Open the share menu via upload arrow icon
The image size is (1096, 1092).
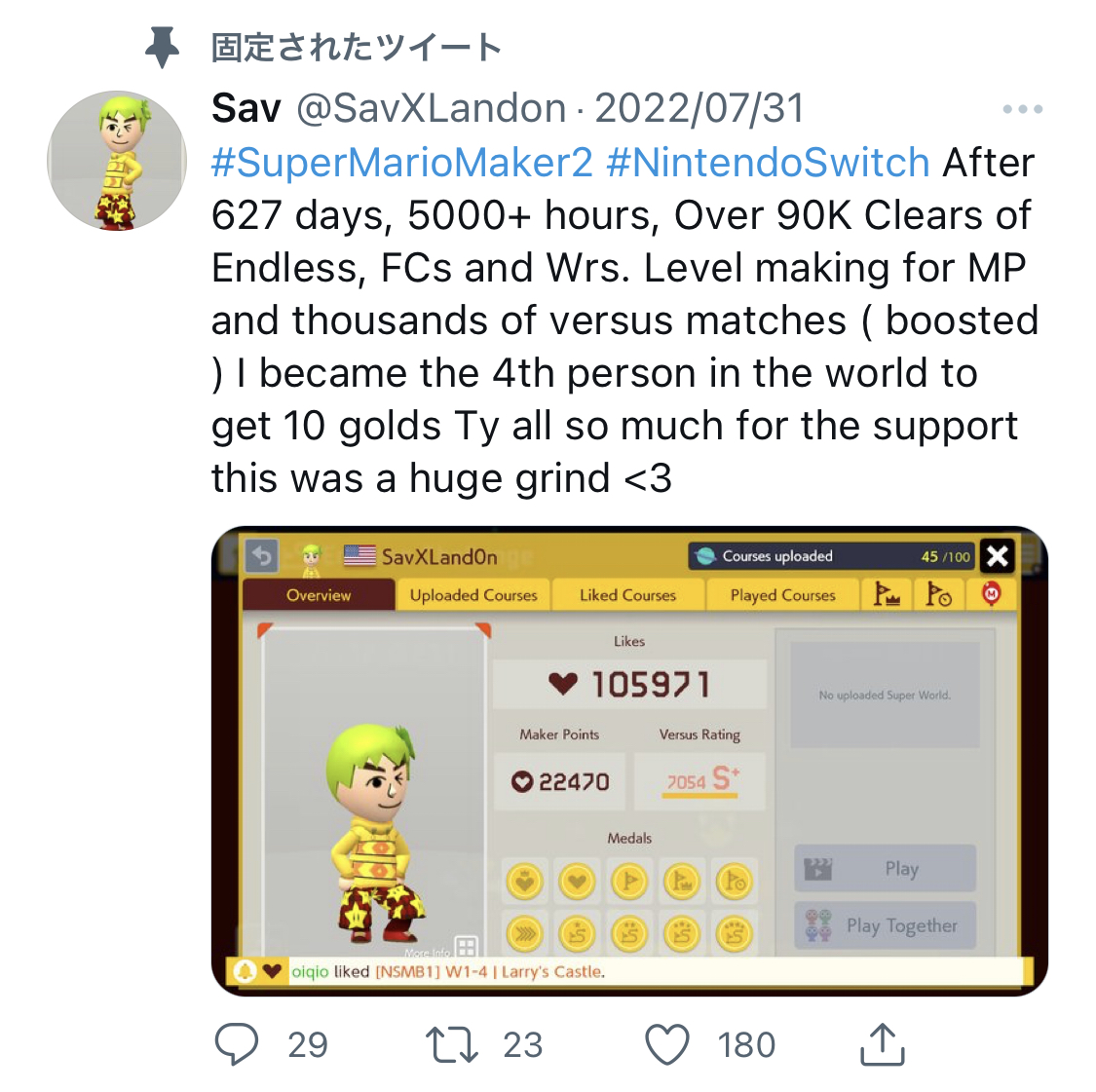[882, 1043]
